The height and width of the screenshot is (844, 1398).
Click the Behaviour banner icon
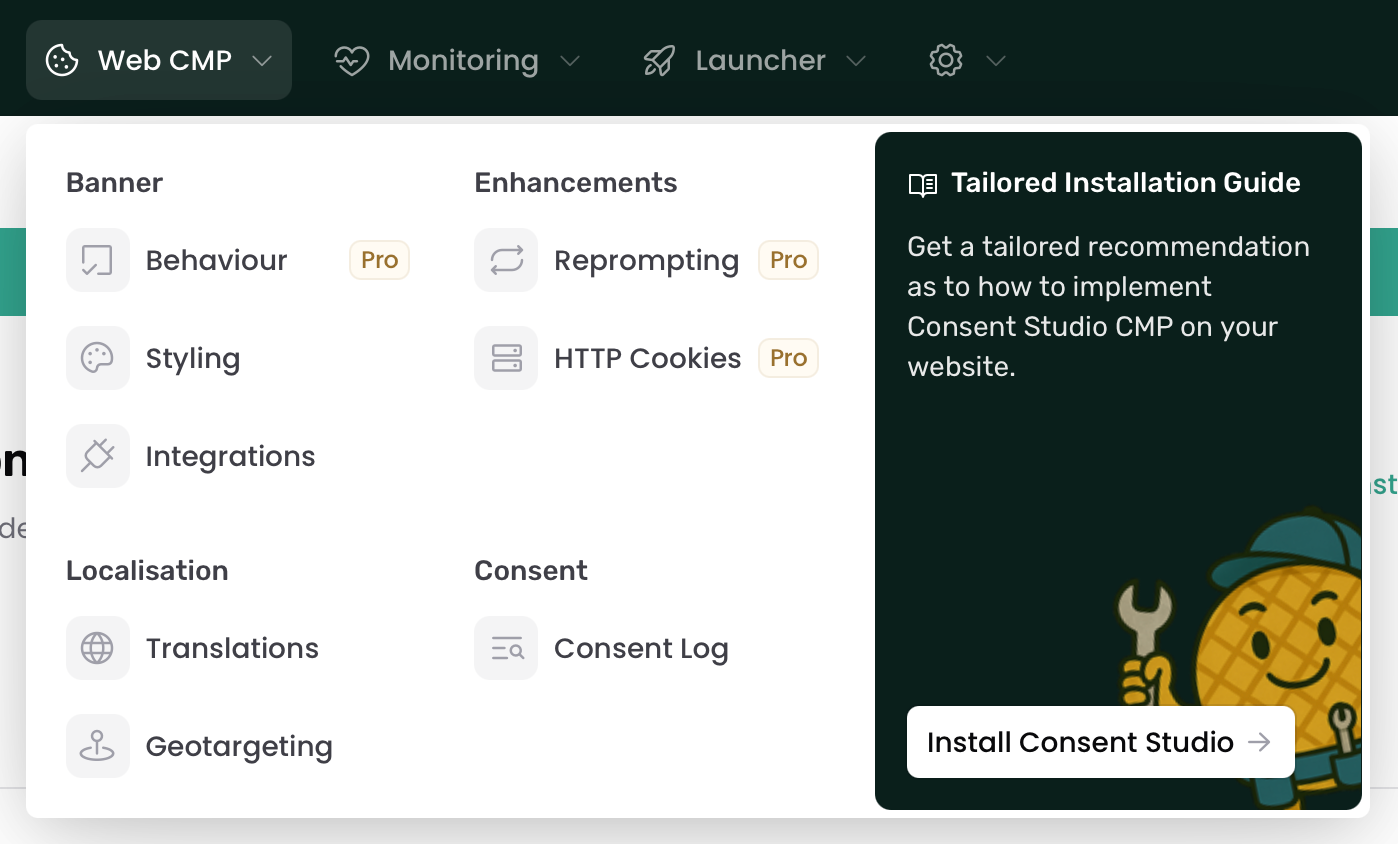(98, 260)
